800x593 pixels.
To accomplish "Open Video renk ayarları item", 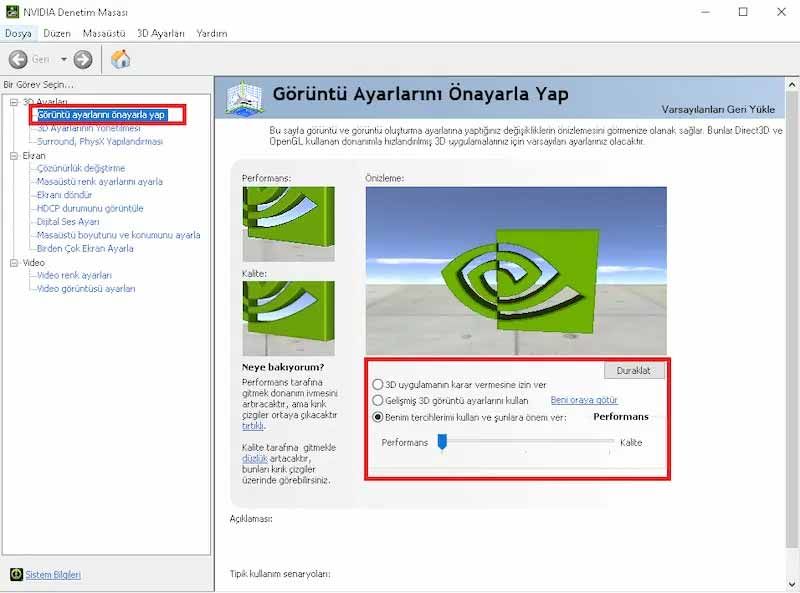I will [74, 275].
